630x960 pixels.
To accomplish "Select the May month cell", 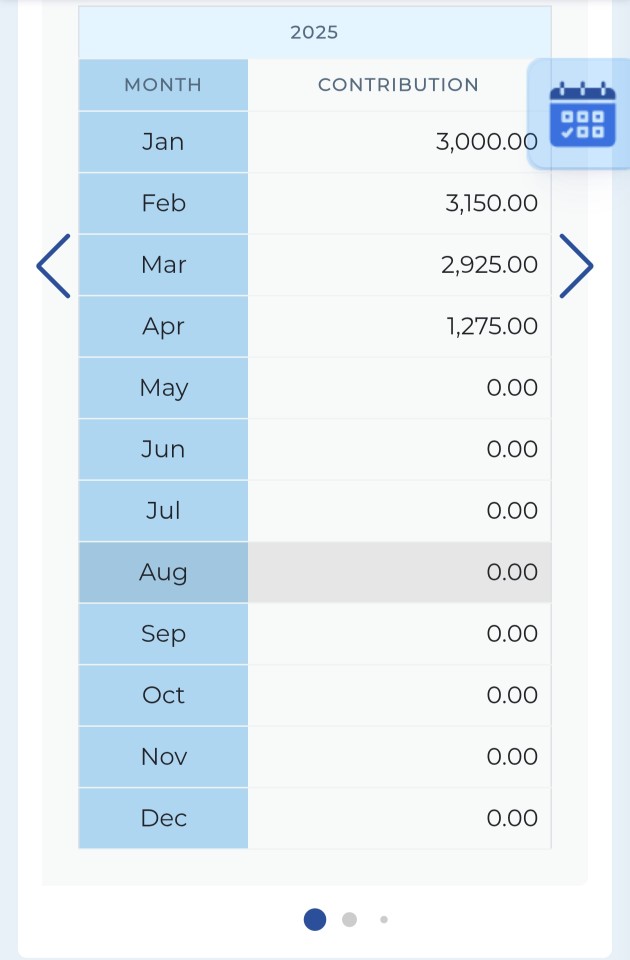I will click(x=163, y=388).
